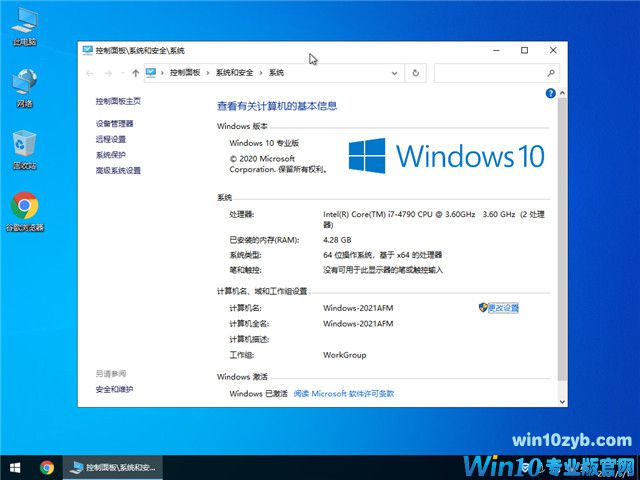Close the System window
Image resolution: width=640 pixels, height=480 pixels.
tap(553, 50)
